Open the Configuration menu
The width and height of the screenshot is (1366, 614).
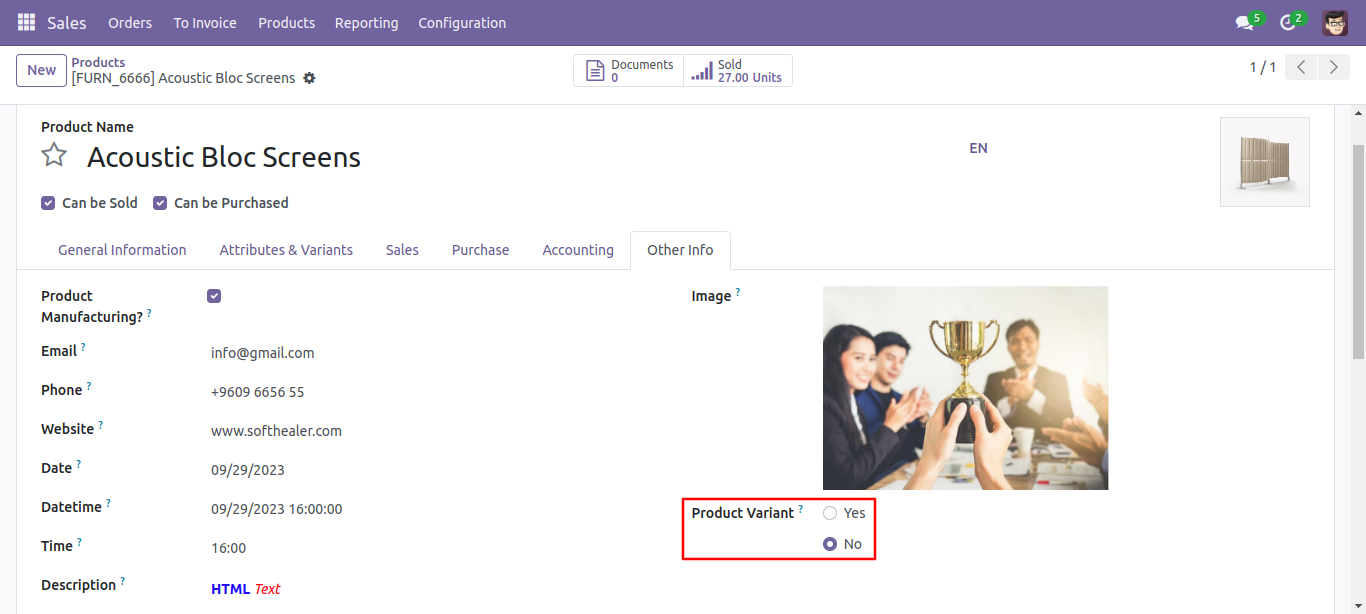coord(462,22)
